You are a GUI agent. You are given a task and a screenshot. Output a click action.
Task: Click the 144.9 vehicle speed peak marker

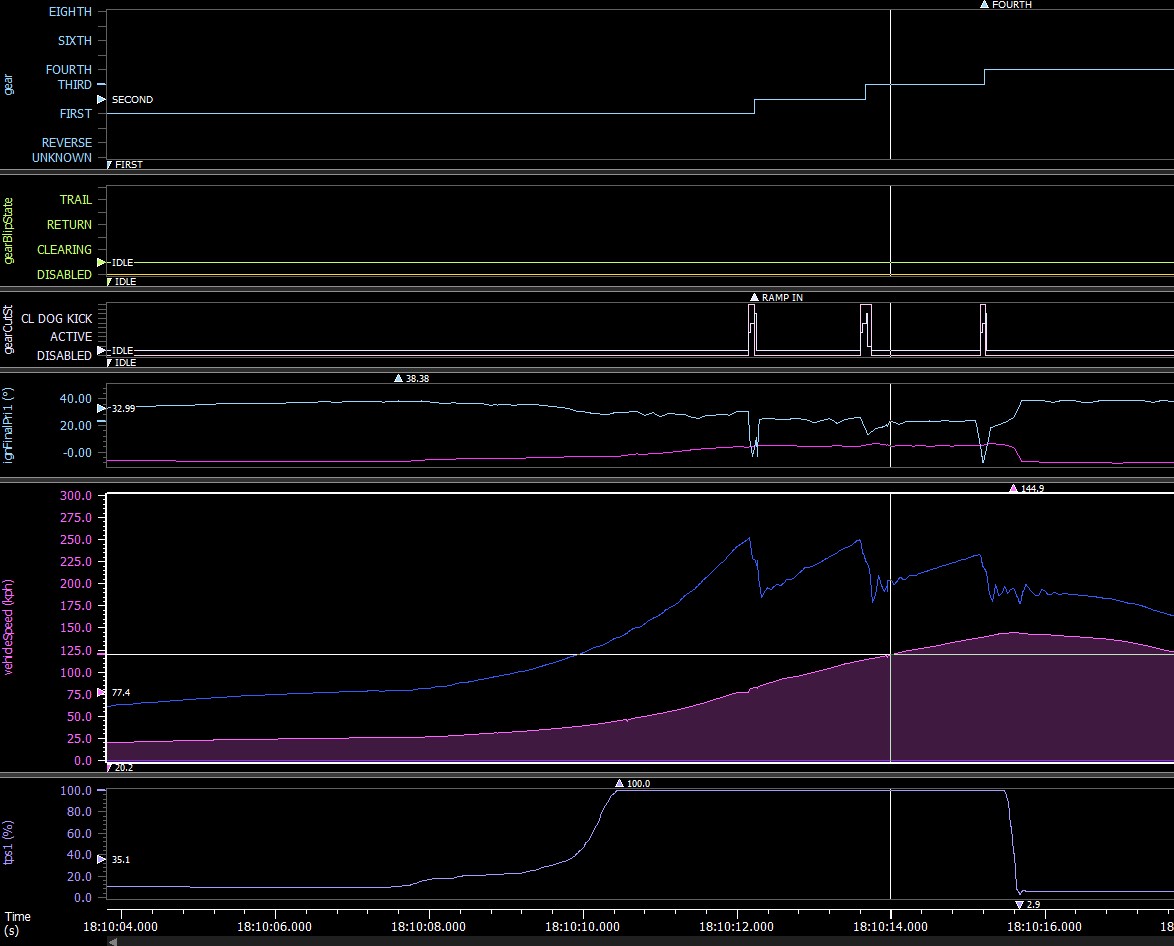coord(1013,489)
